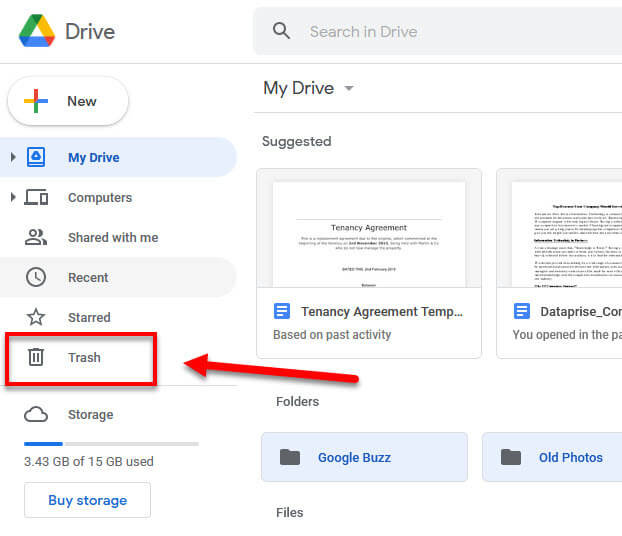Open the Old Photos folder
The image size is (622, 536).
[x=552, y=457]
